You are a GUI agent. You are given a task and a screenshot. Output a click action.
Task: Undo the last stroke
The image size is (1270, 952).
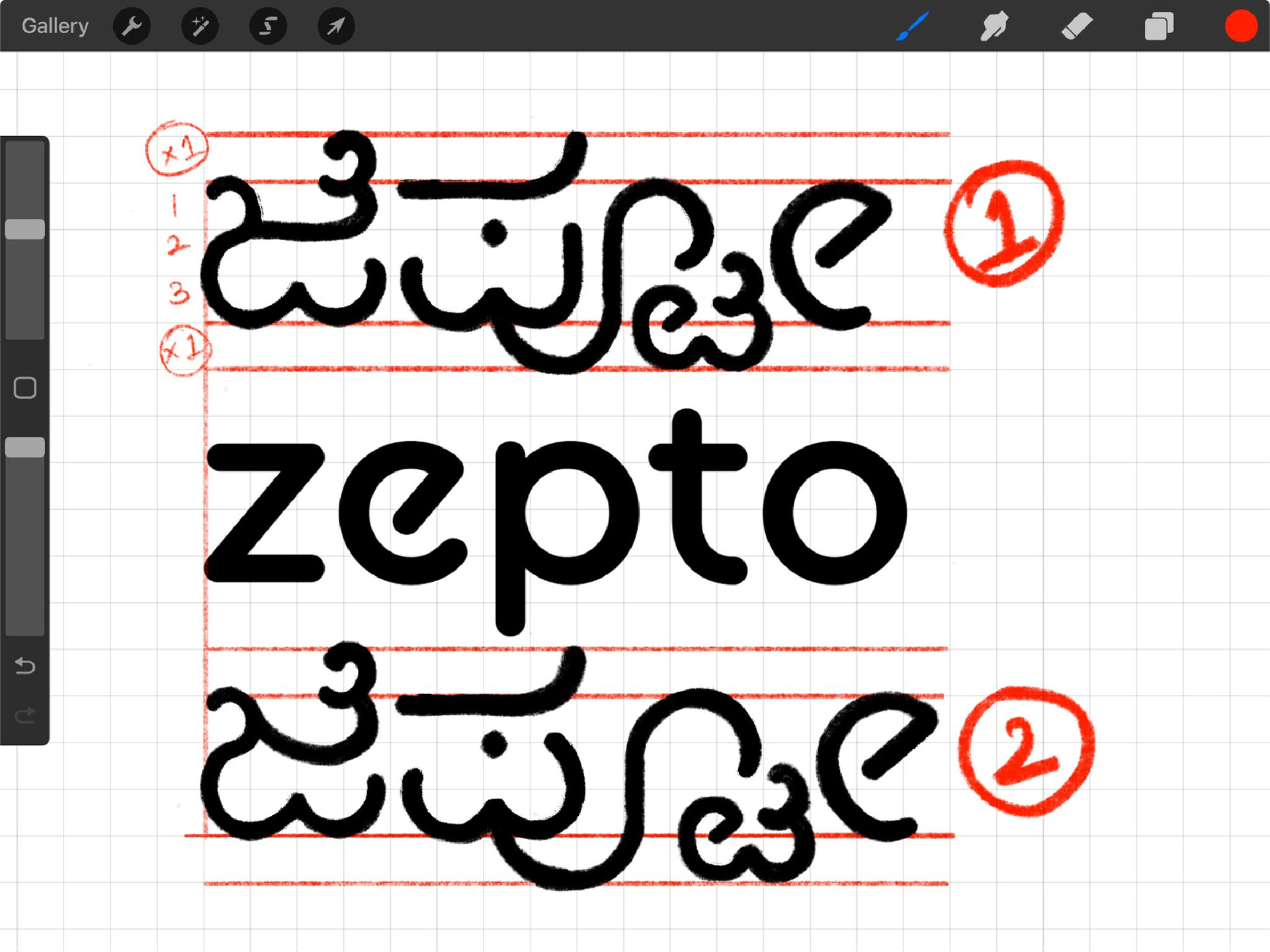25,666
